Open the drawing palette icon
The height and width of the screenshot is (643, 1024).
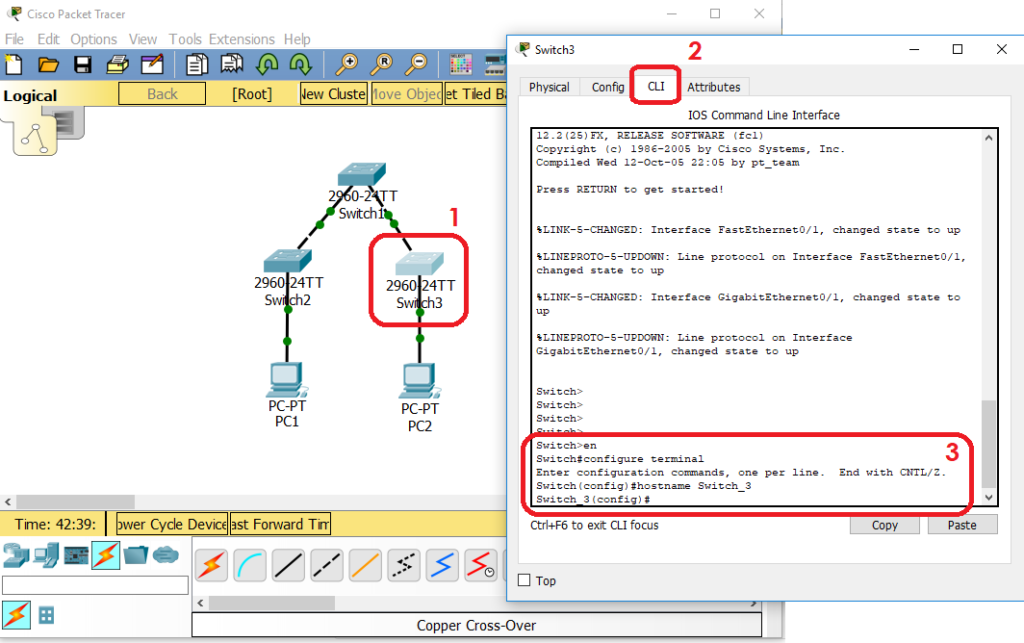[461, 64]
